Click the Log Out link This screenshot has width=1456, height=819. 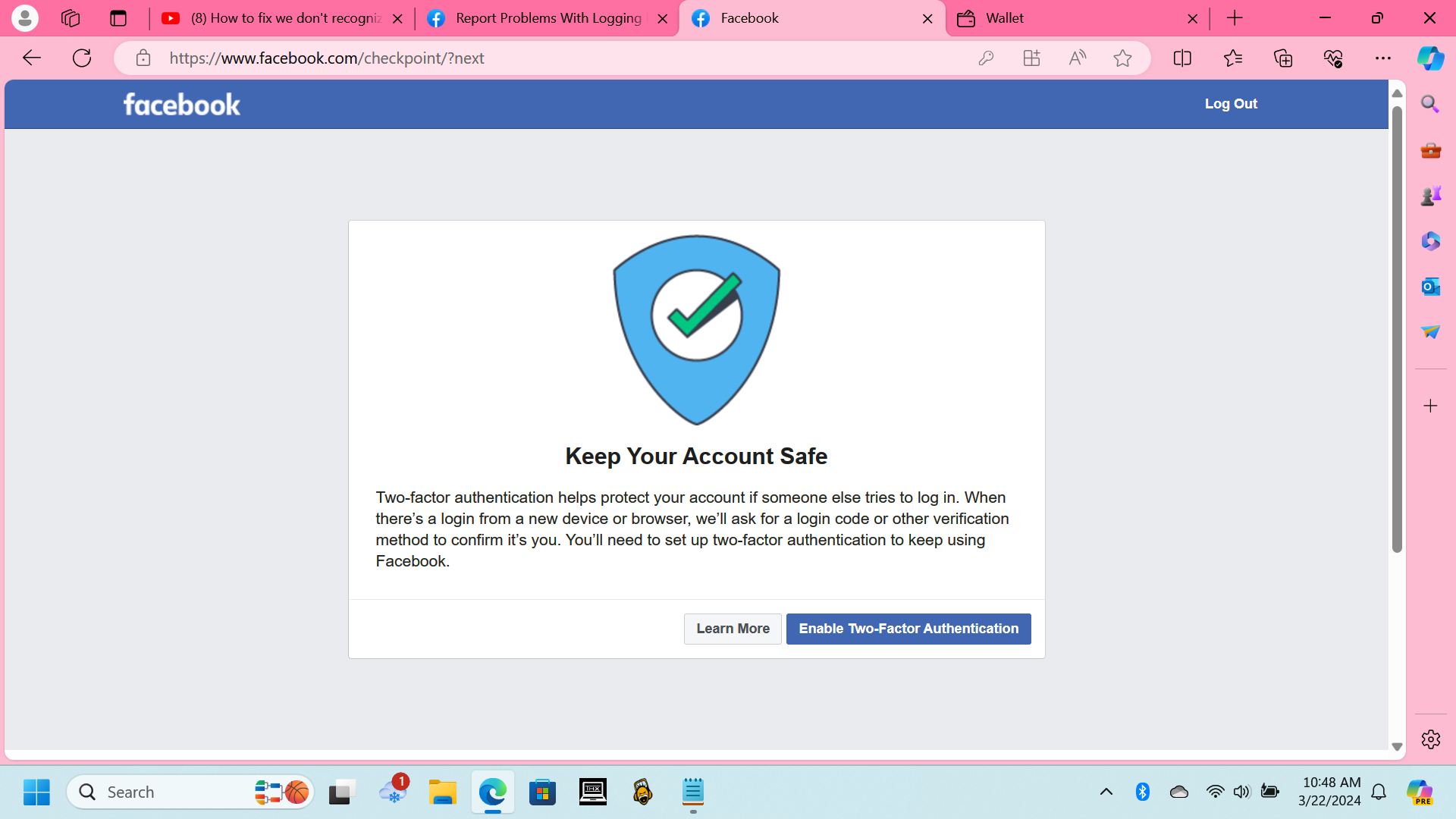click(x=1230, y=104)
